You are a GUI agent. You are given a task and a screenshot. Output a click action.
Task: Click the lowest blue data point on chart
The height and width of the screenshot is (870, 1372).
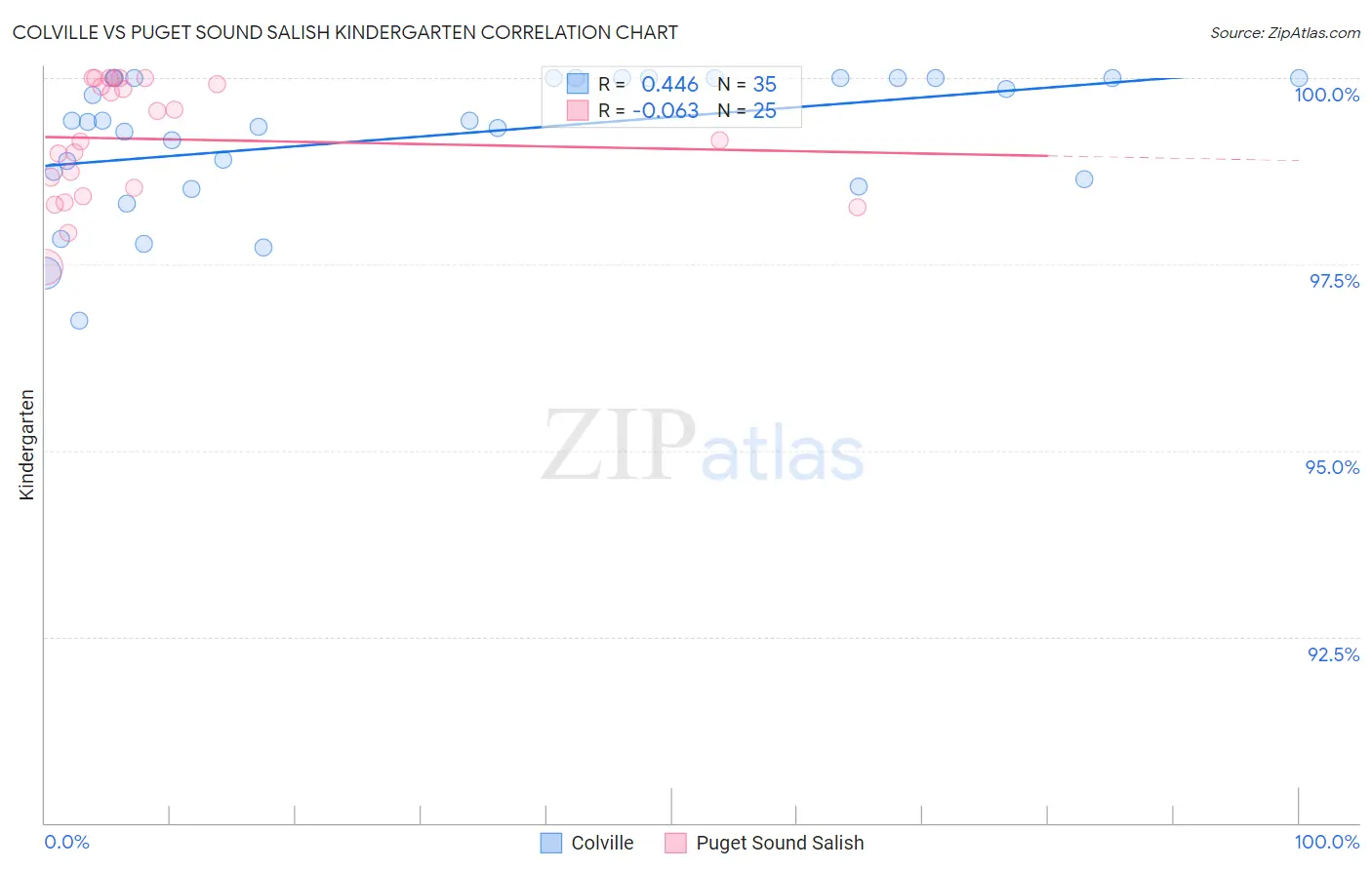coord(79,321)
